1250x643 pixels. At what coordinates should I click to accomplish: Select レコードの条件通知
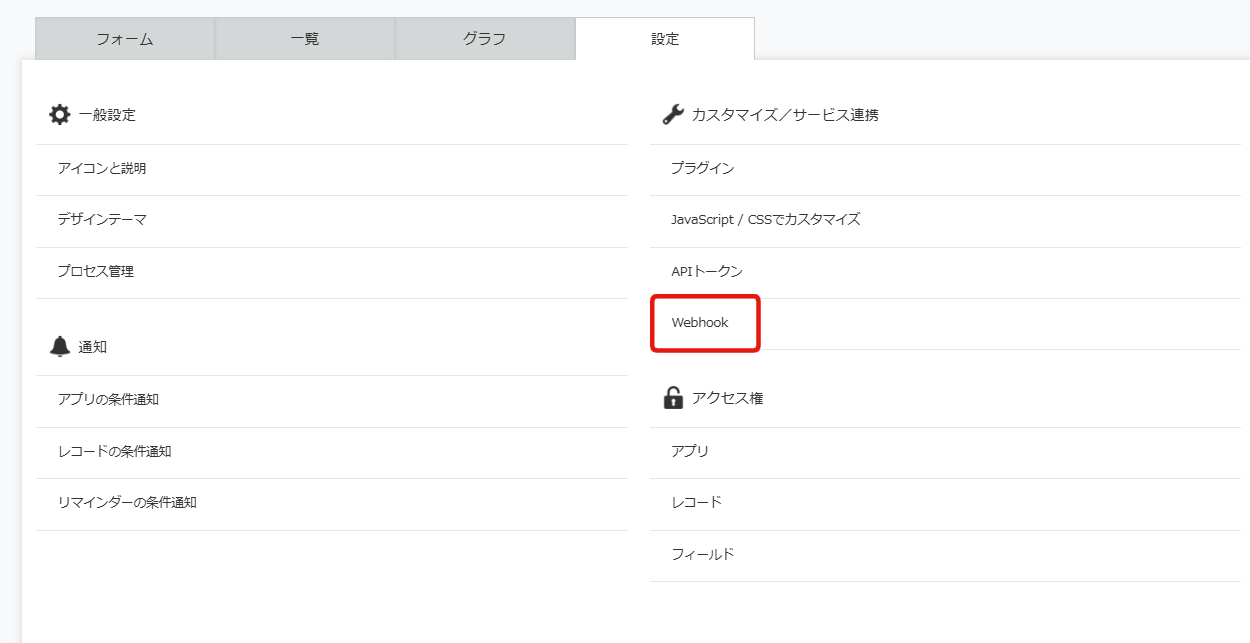115,451
